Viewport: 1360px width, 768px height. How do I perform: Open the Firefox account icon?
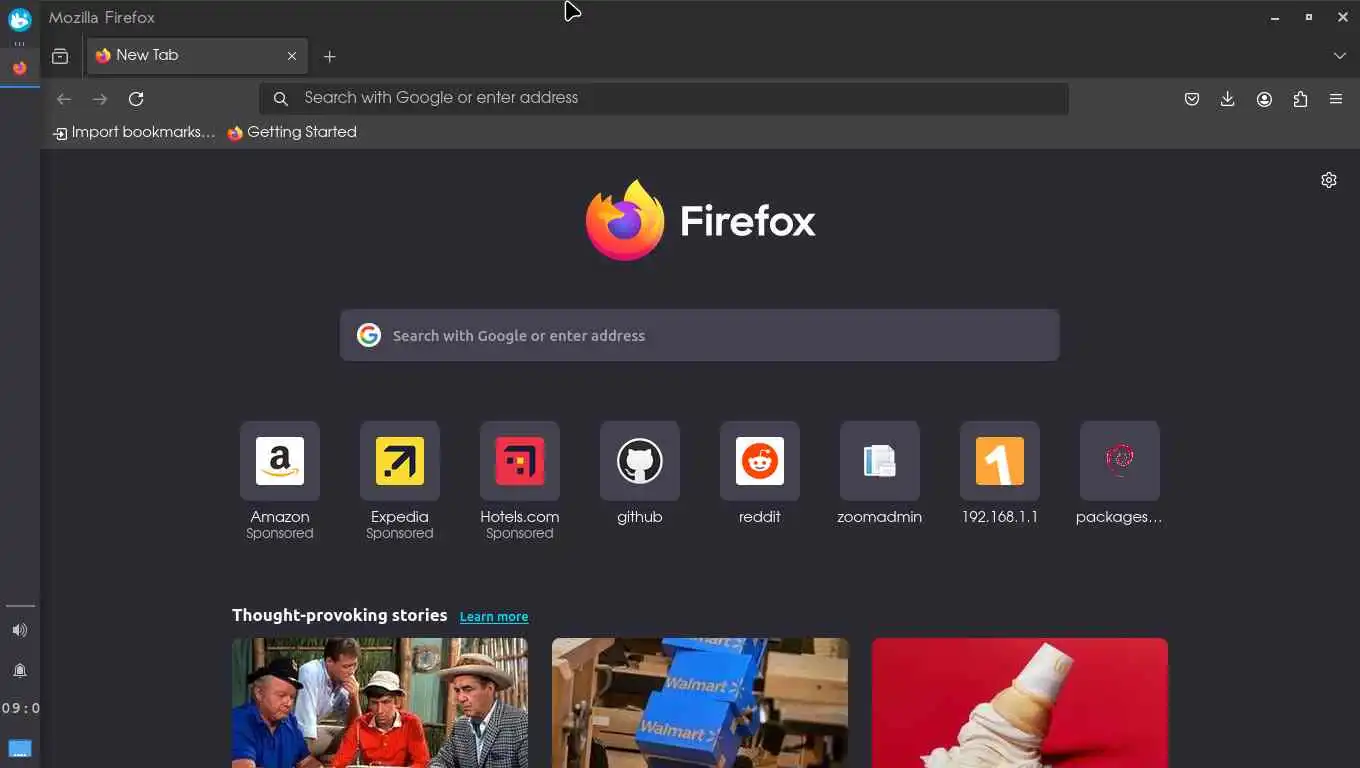pyautogui.click(x=1264, y=99)
